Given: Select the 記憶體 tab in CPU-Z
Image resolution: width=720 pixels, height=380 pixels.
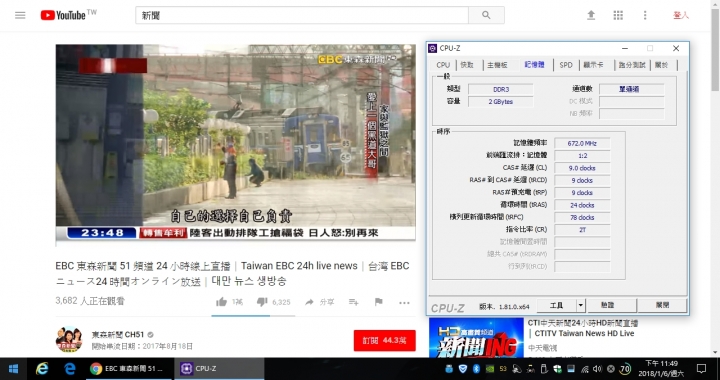Looking at the screenshot, I should (534, 65).
